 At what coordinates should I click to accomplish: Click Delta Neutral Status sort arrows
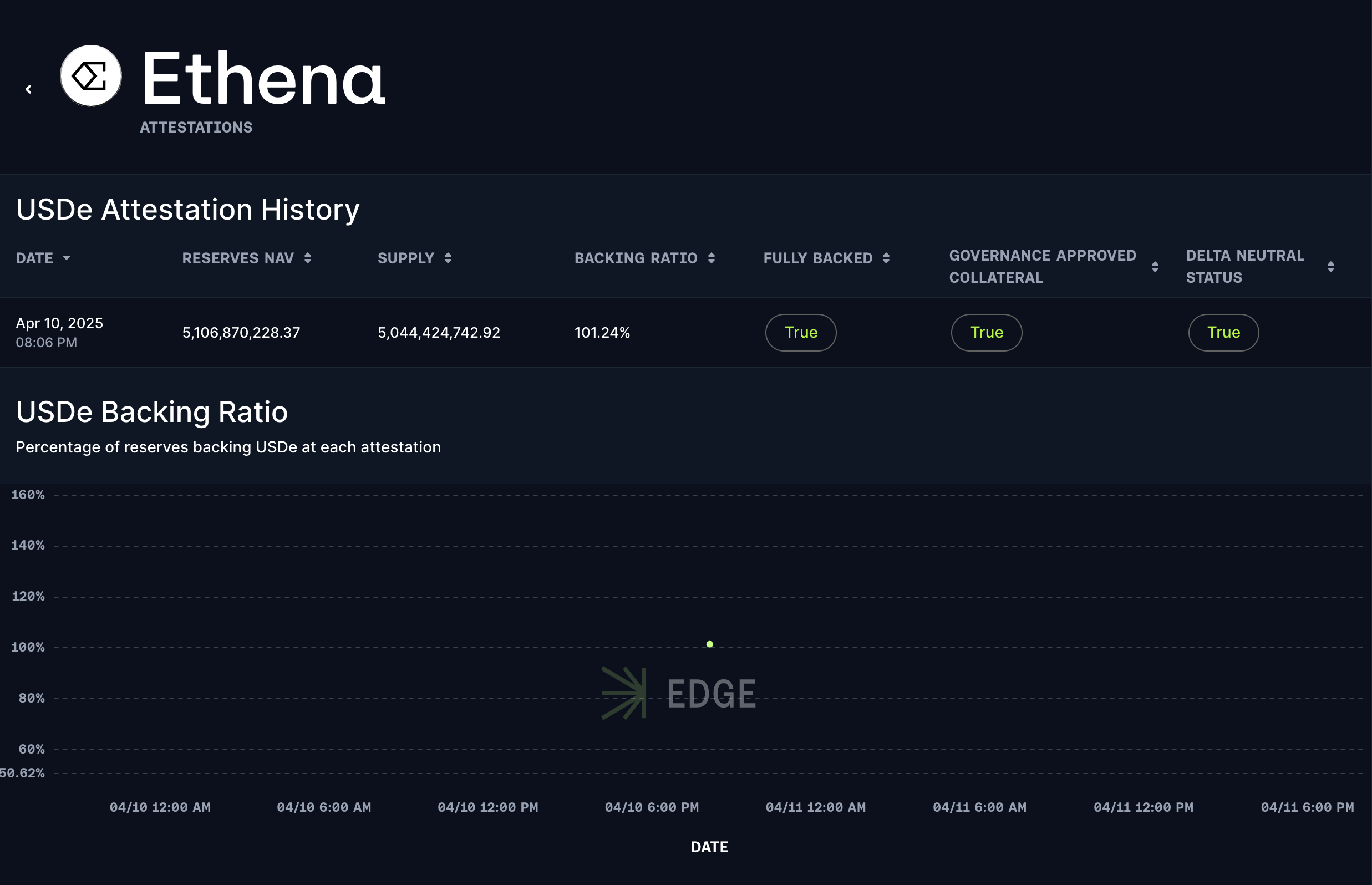[x=1331, y=267]
